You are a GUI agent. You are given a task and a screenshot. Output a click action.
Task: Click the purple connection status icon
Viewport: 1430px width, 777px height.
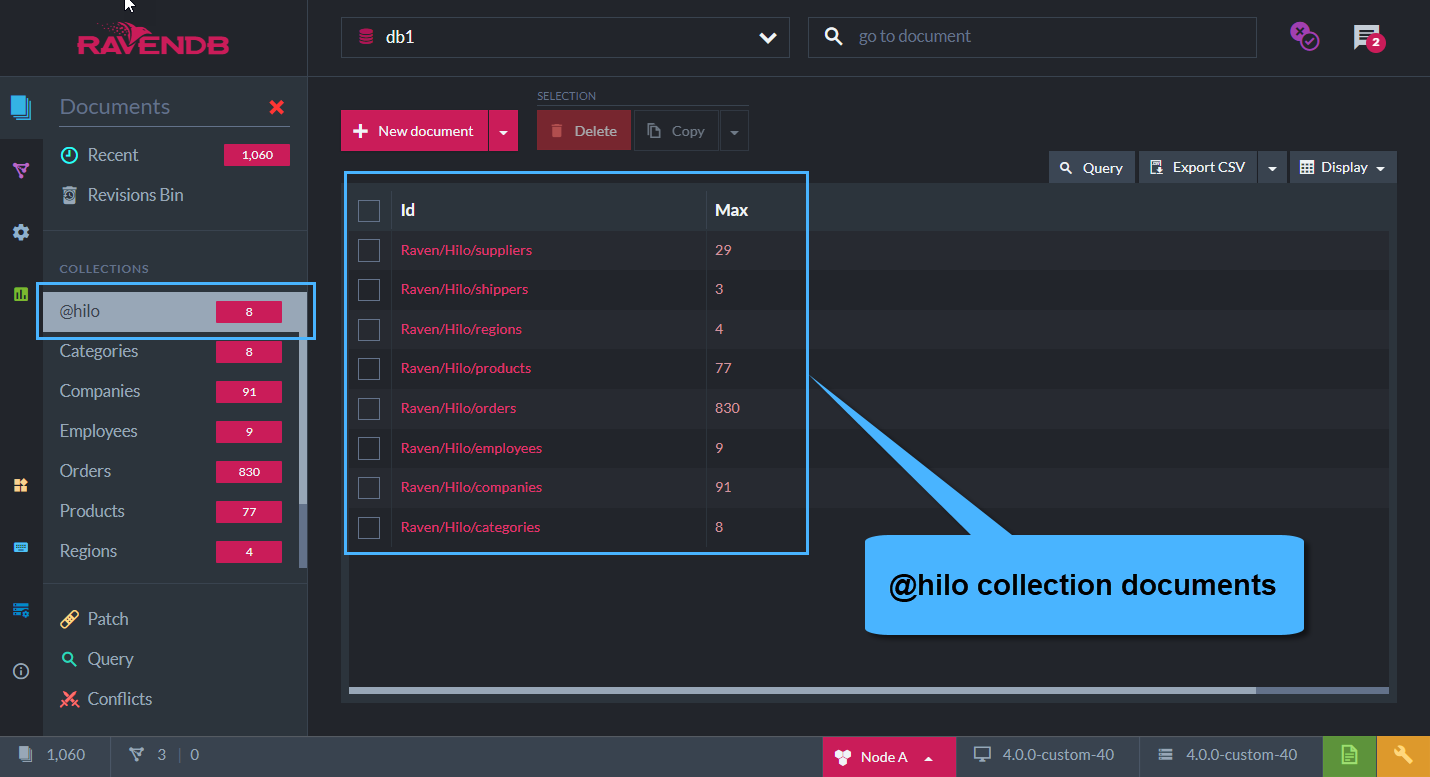click(x=1304, y=37)
